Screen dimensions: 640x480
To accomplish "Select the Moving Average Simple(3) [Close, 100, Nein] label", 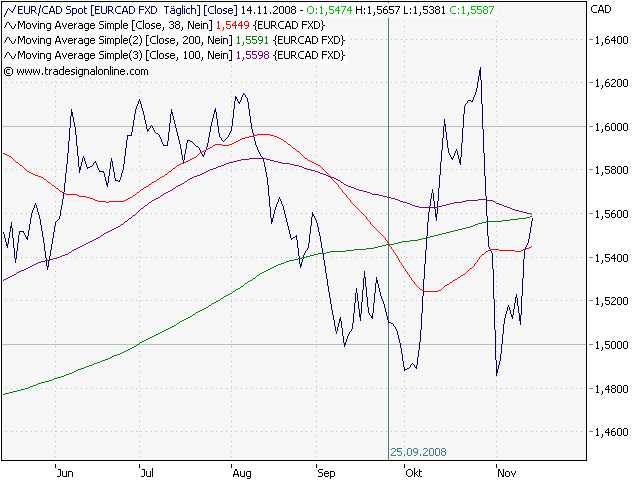I will (x=125, y=55).
